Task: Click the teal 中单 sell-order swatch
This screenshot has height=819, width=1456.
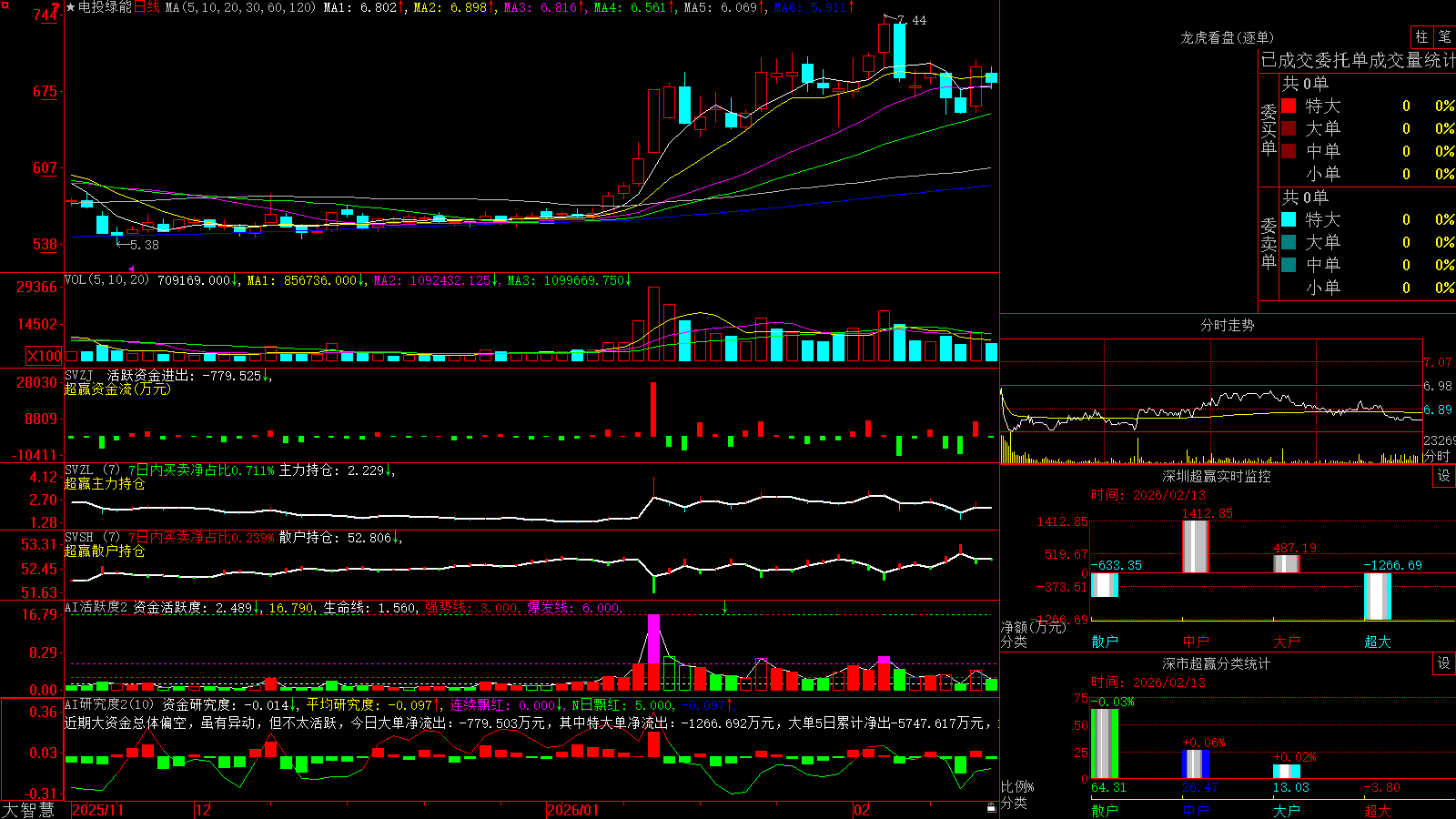Action: coord(1289,265)
